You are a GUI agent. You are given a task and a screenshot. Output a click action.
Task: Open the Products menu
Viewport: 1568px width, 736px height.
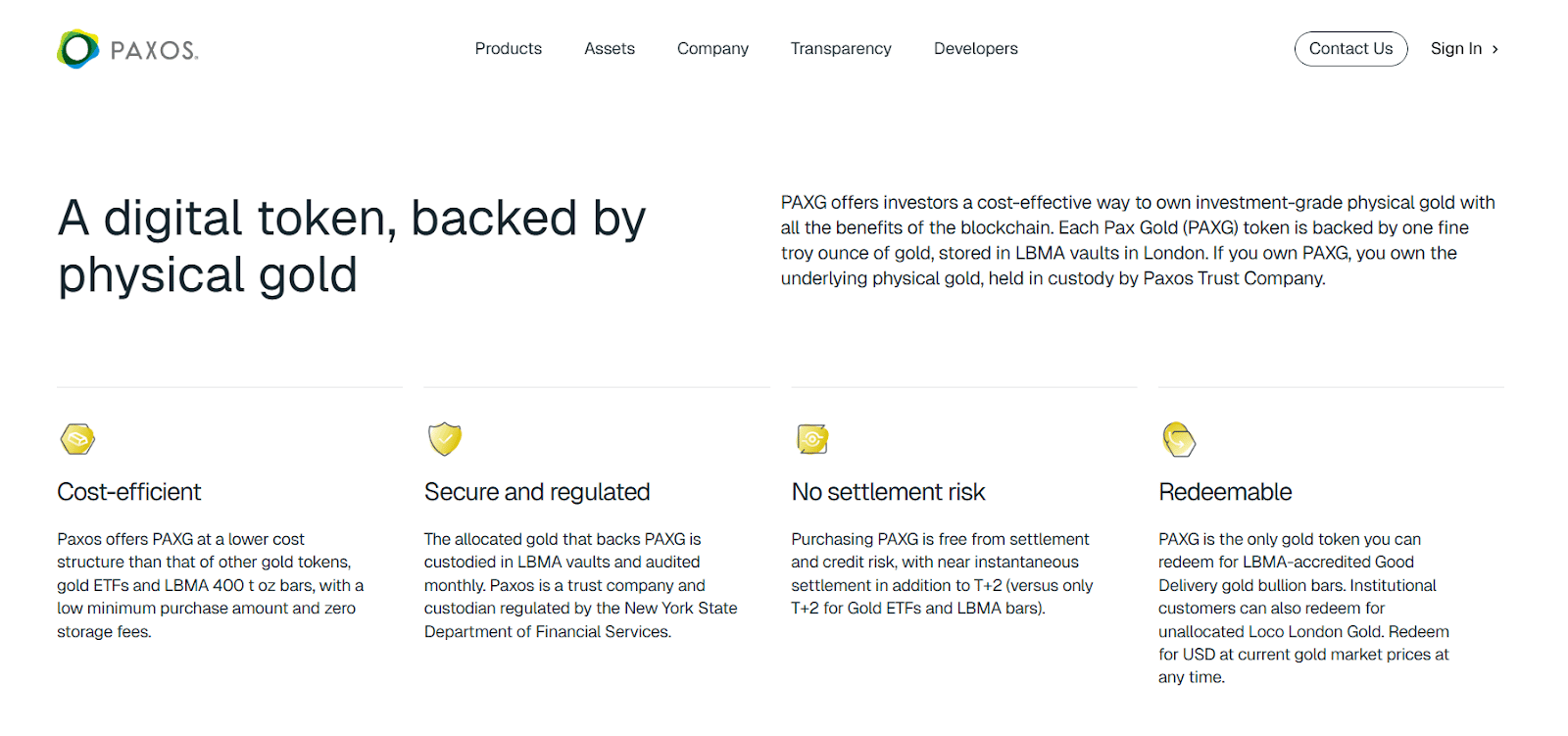(x=508, y=49)
